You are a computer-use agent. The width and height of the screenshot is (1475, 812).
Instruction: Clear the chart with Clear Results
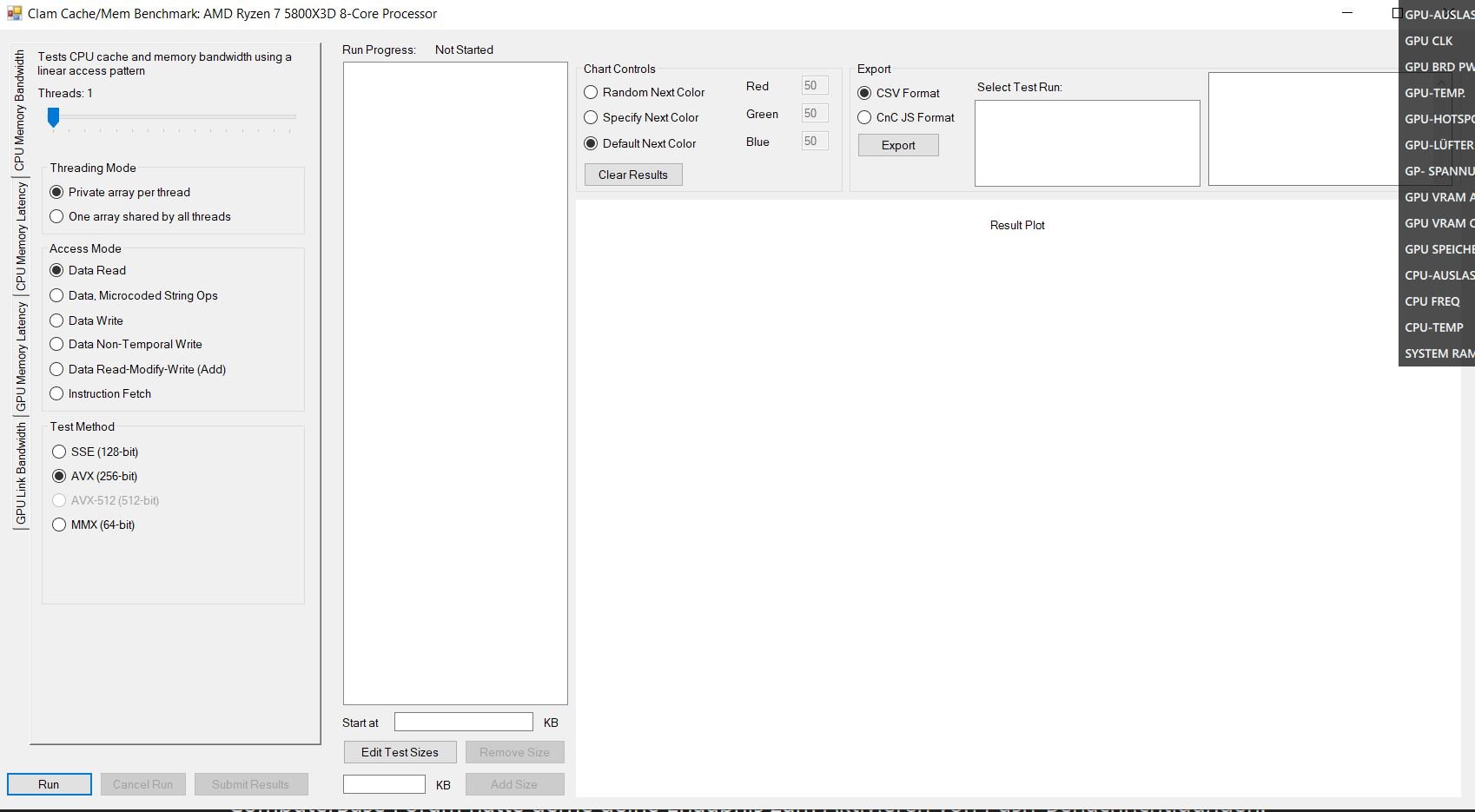click(x=633, y=175)
